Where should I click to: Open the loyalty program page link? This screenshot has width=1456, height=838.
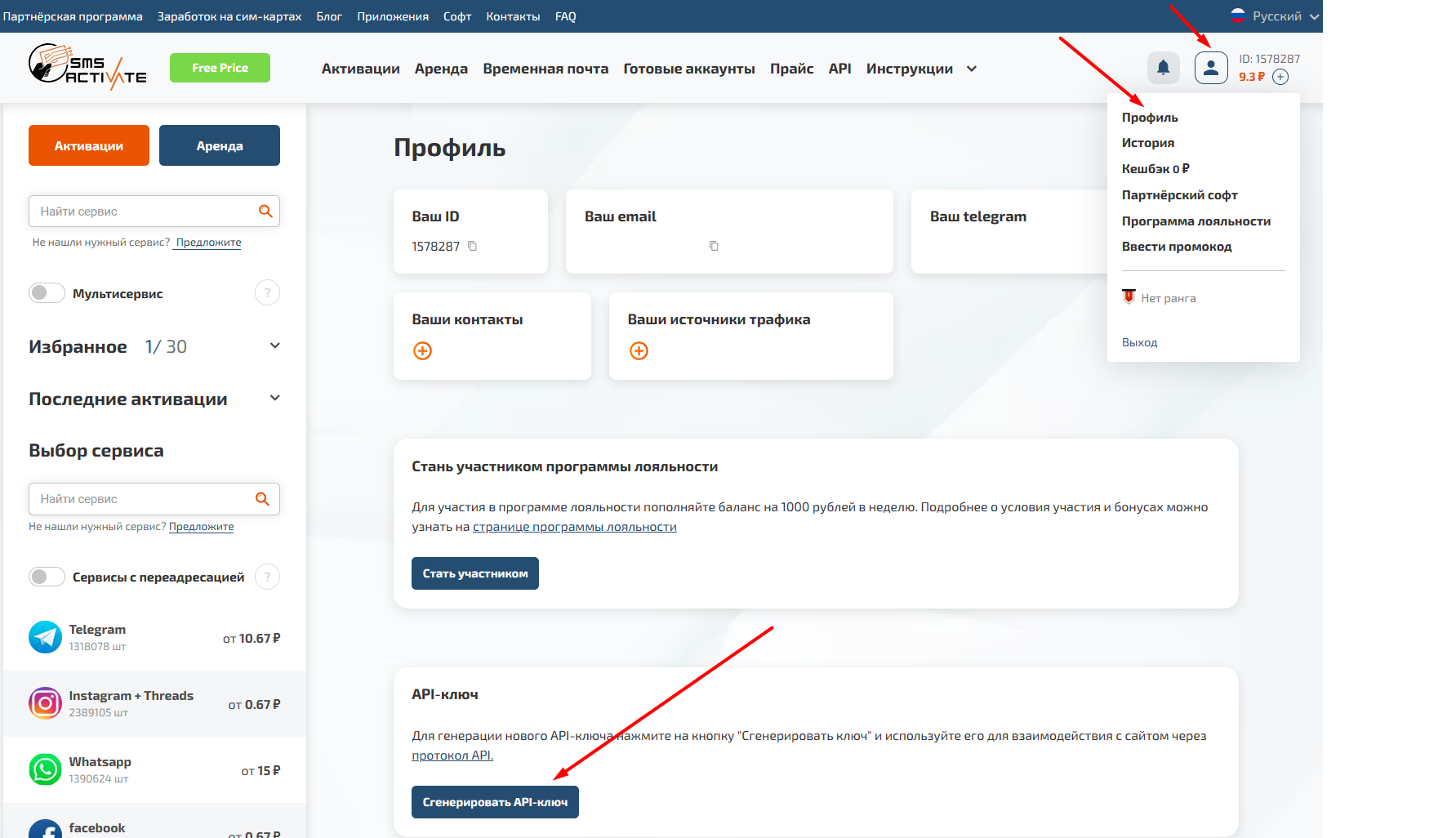tap(574, 527)
